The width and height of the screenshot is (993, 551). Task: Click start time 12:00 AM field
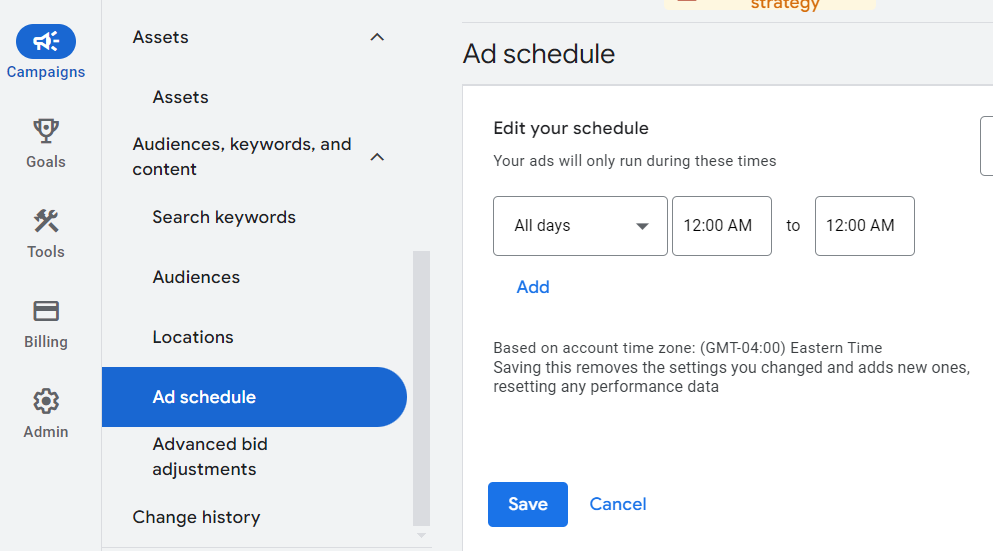pos(722,226)
